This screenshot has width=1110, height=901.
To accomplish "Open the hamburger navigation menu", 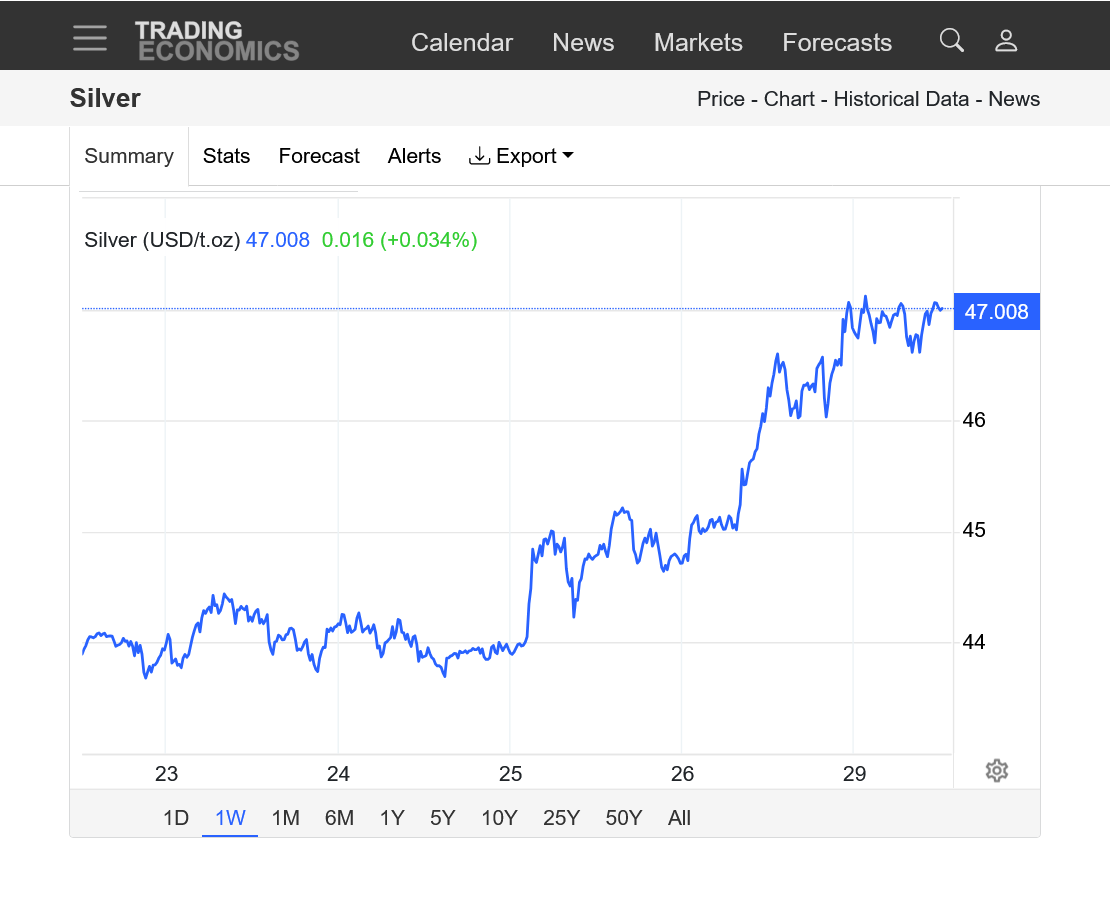I will (x=90, y=39).
